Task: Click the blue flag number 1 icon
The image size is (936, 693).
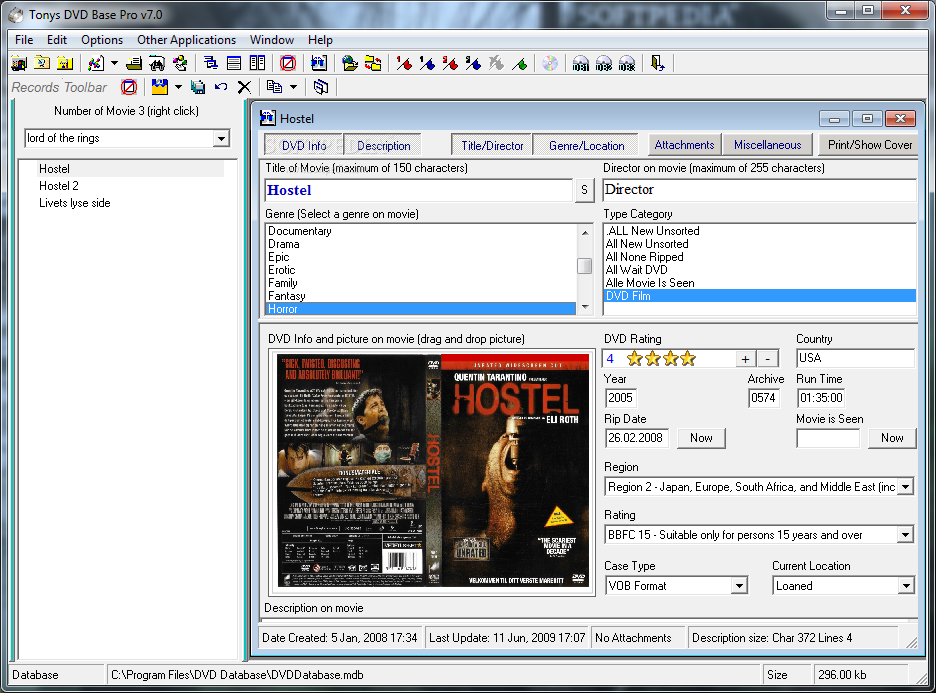Action: tap(427, 63)
